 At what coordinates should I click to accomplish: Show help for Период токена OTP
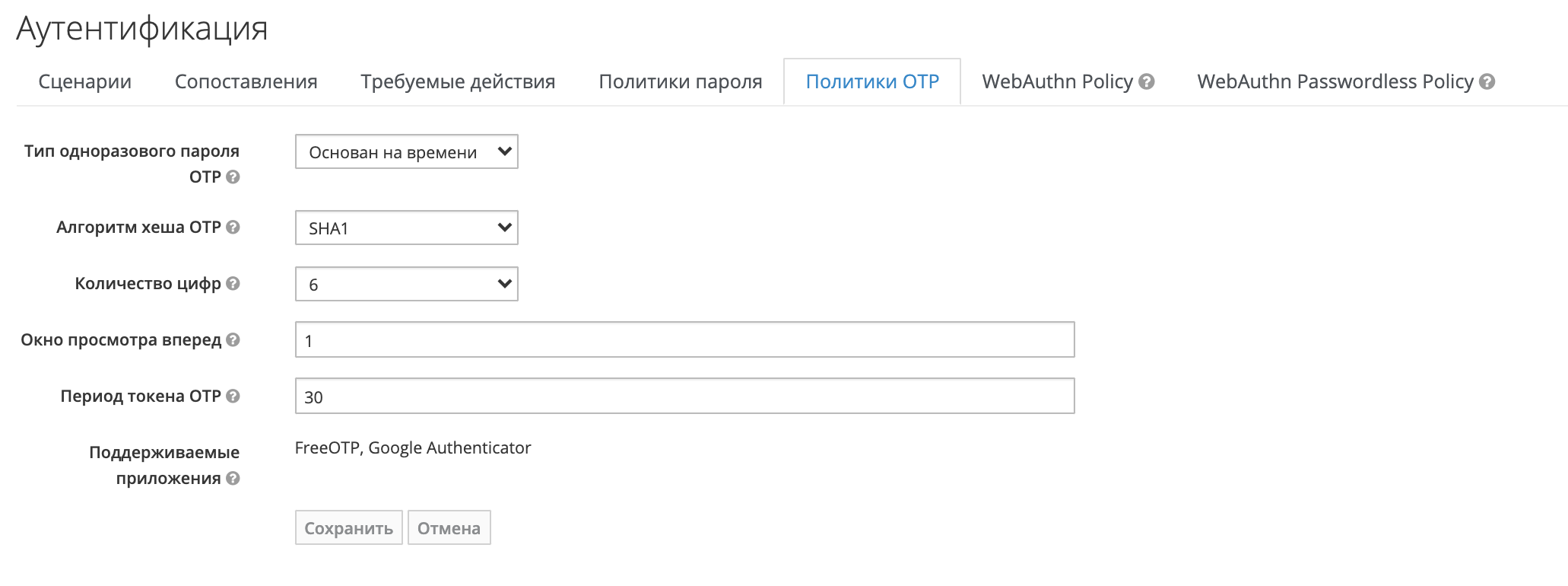(x=235, y=396)
